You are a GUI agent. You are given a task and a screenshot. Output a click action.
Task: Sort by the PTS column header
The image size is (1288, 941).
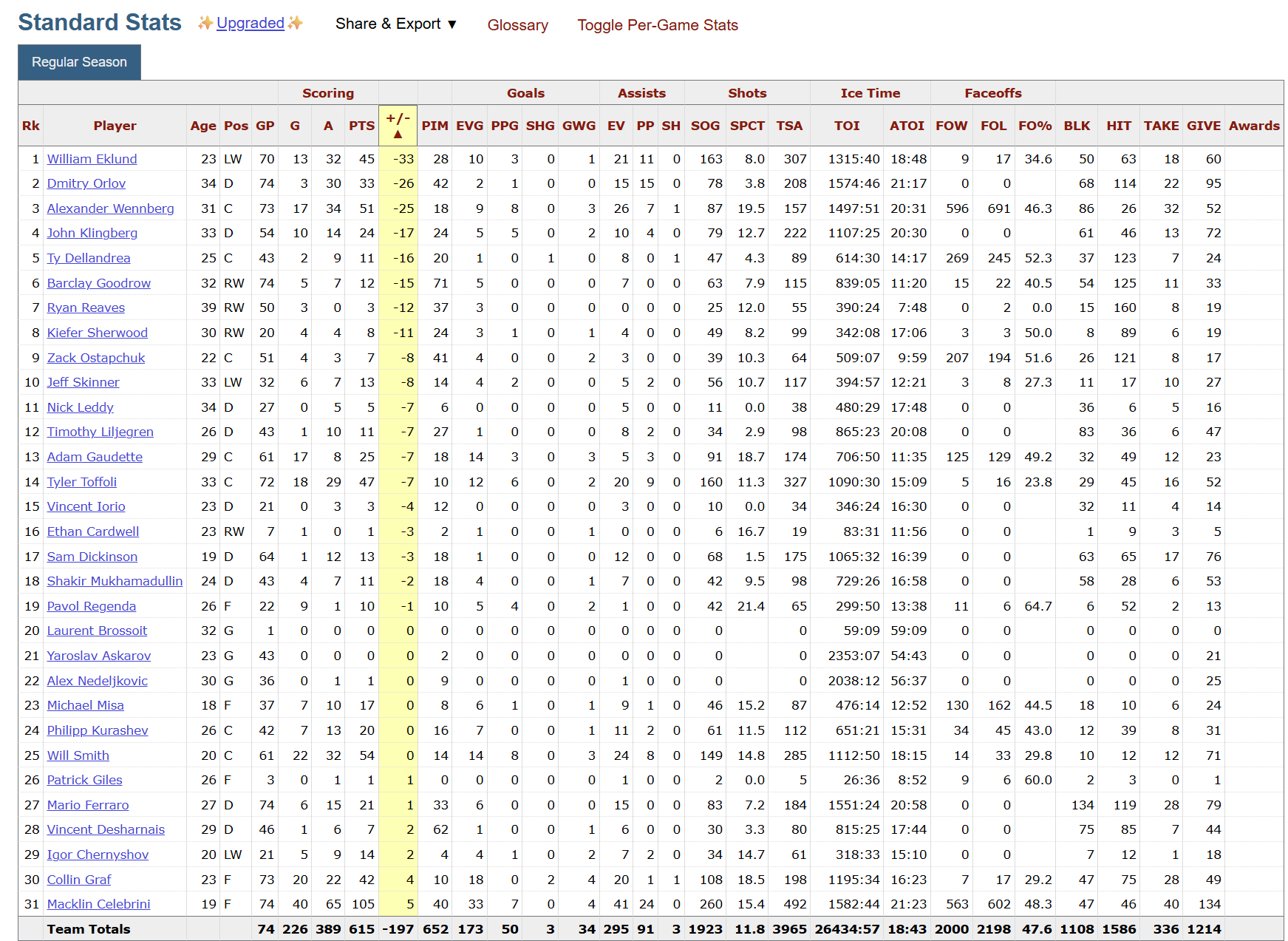362,126
